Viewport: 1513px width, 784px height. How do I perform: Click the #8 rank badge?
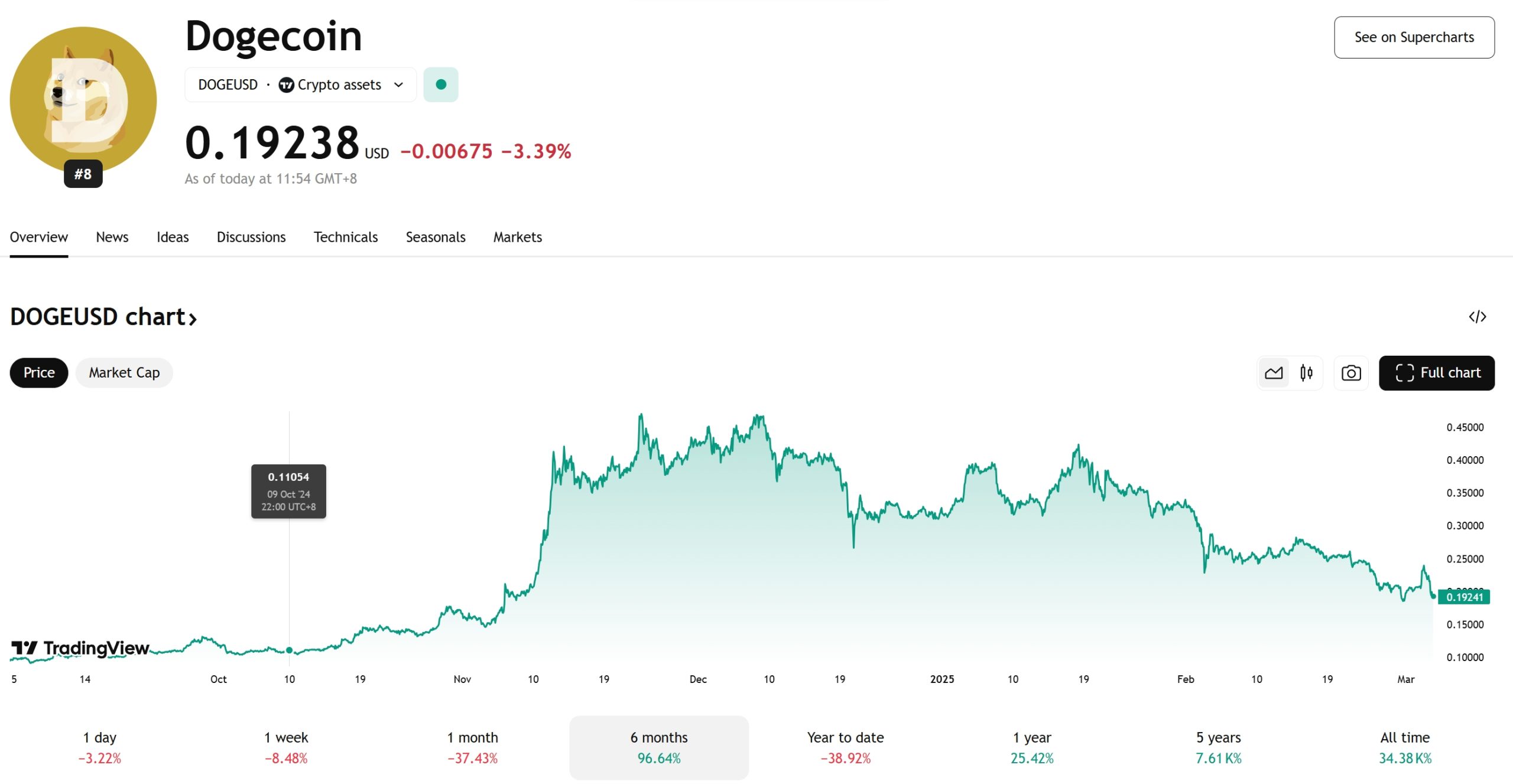click(83, 174)
